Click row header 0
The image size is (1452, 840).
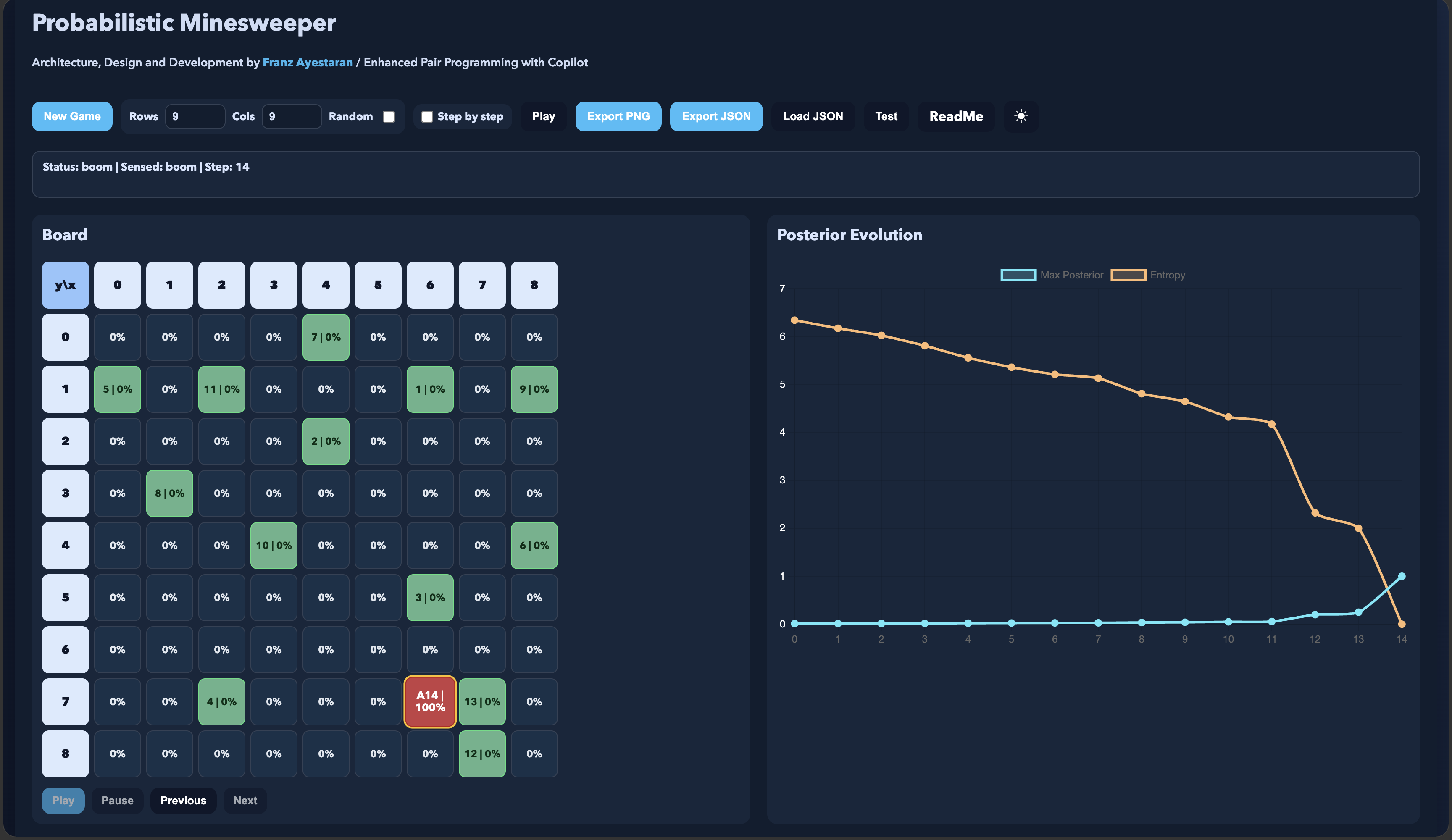click(66, 337)
